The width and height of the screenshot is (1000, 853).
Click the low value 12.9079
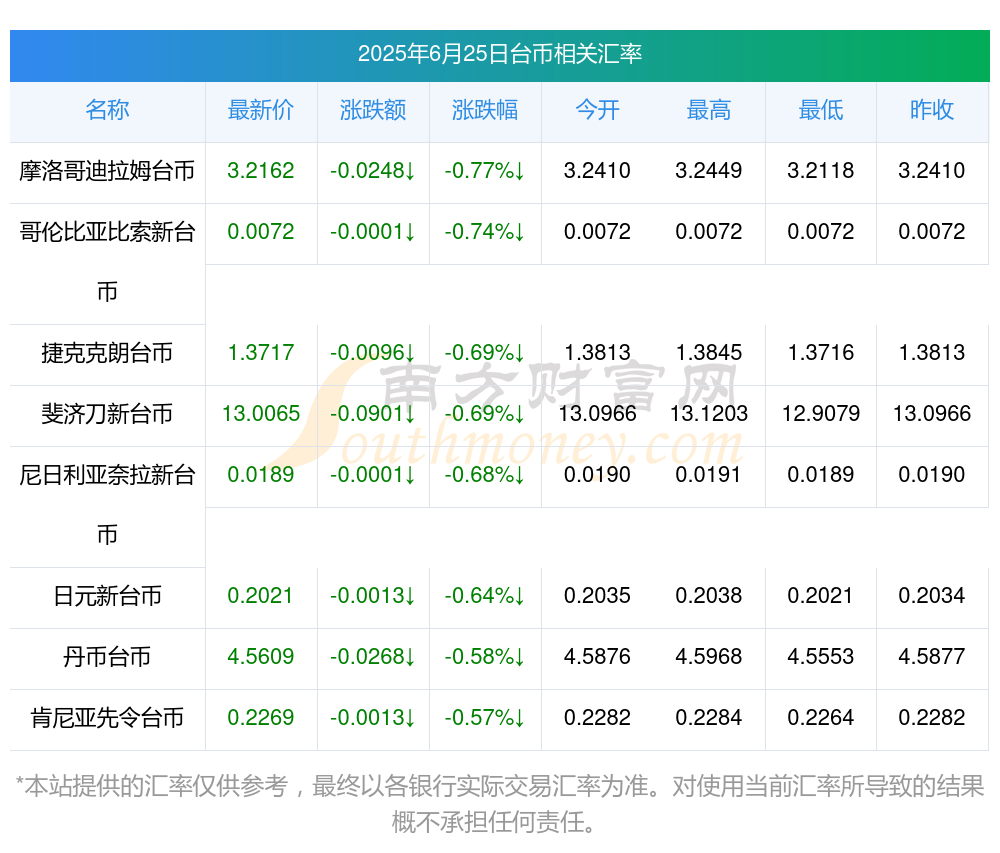(x=821, y=414)
